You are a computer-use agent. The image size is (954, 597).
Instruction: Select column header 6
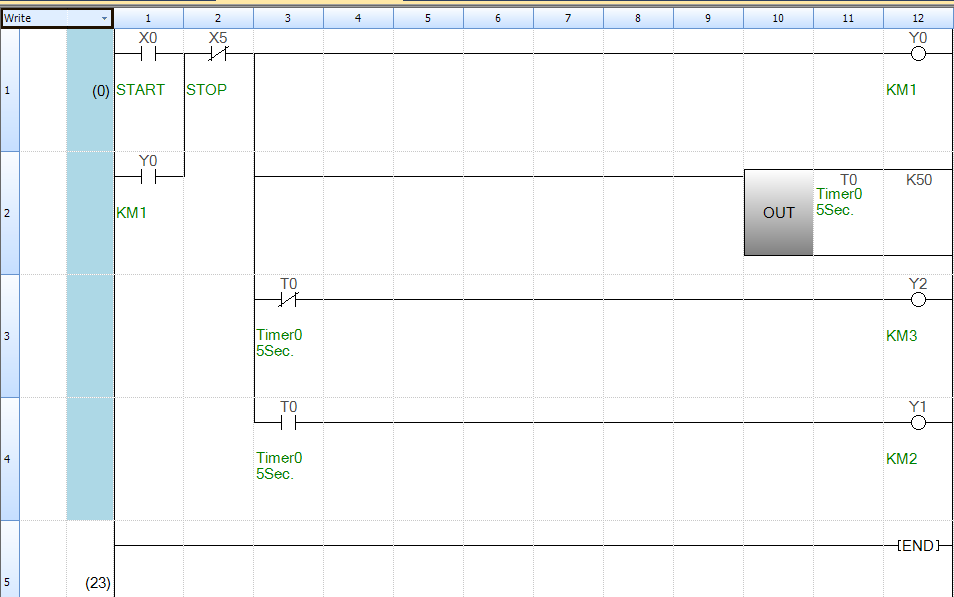[498, 18]
